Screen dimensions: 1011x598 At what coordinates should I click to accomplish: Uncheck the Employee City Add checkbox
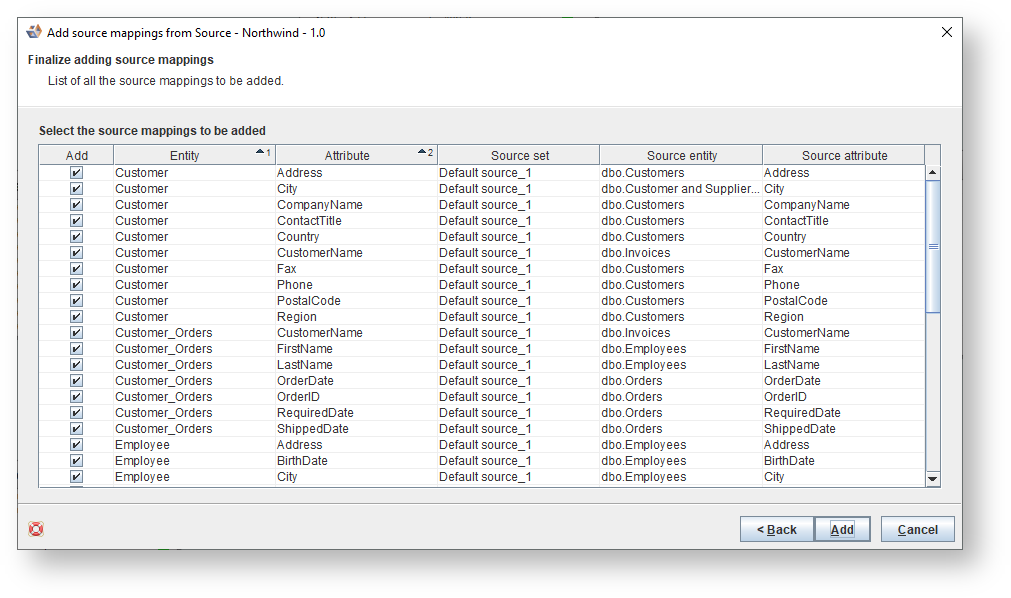(76, 476)
